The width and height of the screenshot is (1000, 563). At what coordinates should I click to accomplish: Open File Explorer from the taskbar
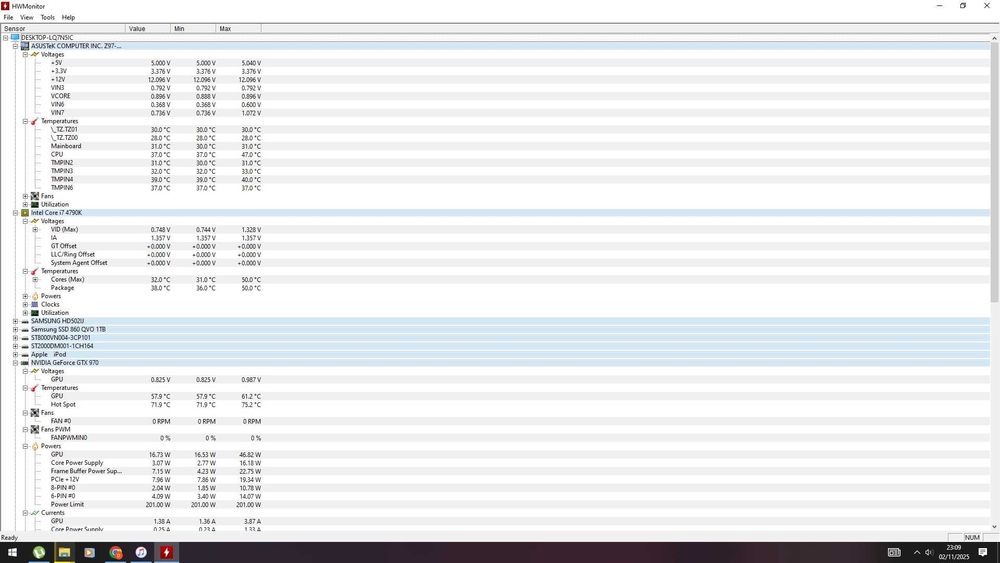point(64,552)
